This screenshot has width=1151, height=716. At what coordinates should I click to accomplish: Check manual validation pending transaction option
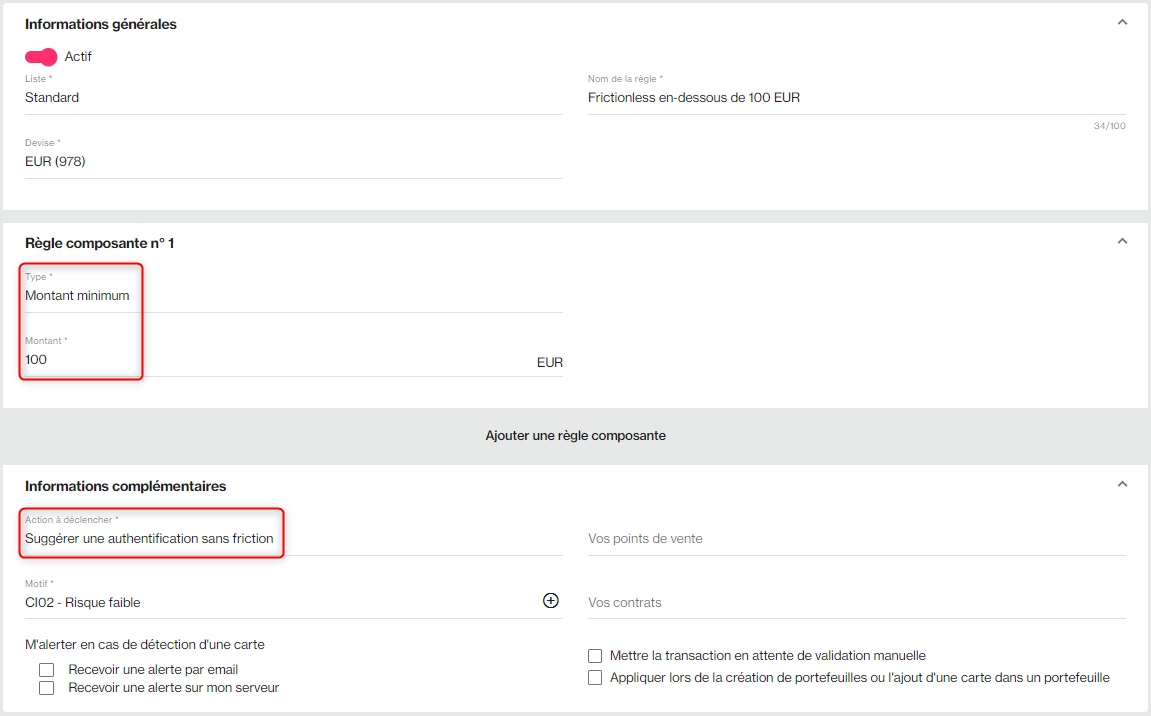[595, 656]
